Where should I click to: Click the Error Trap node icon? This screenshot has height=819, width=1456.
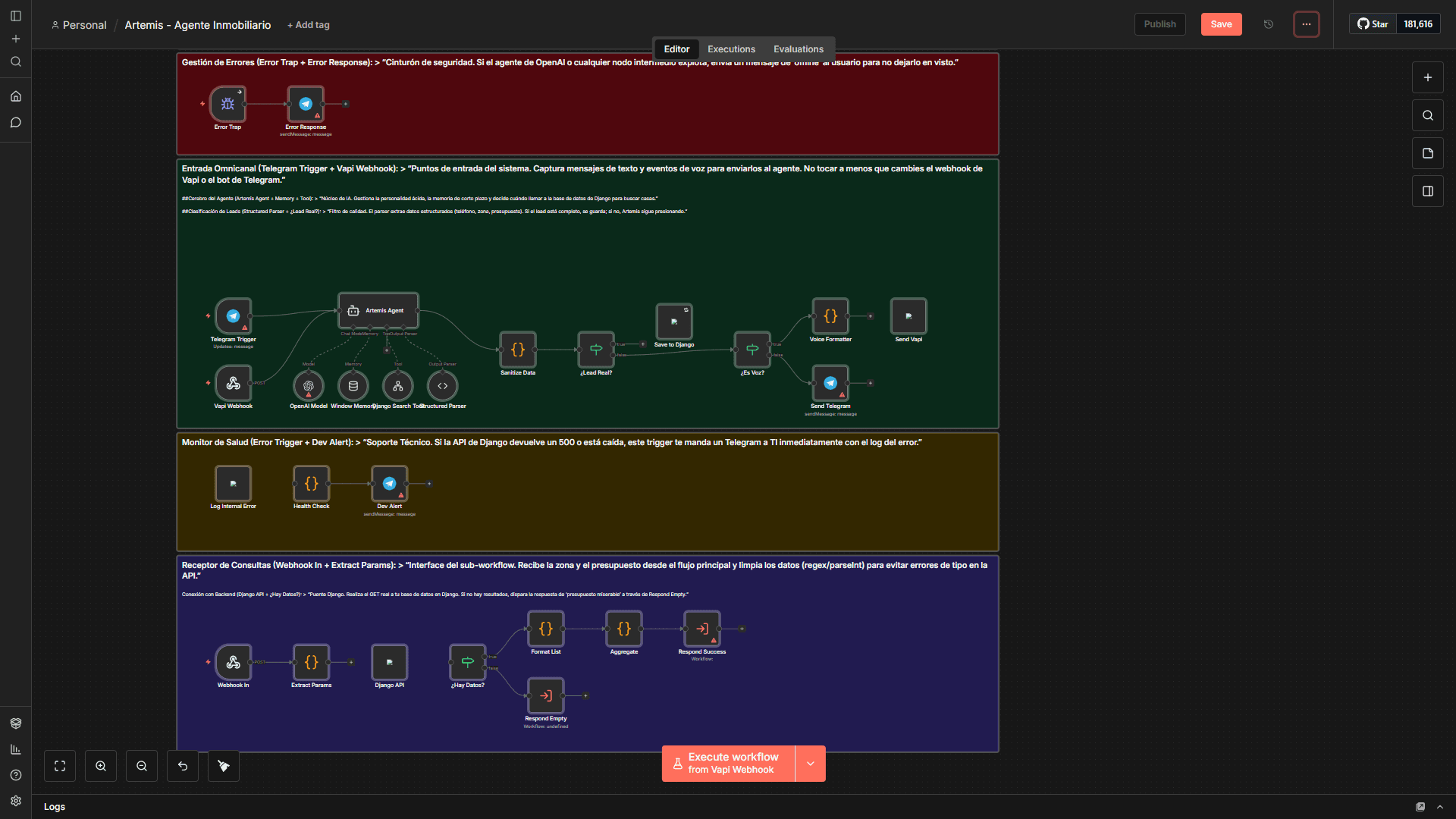click(x=227, y=104)
